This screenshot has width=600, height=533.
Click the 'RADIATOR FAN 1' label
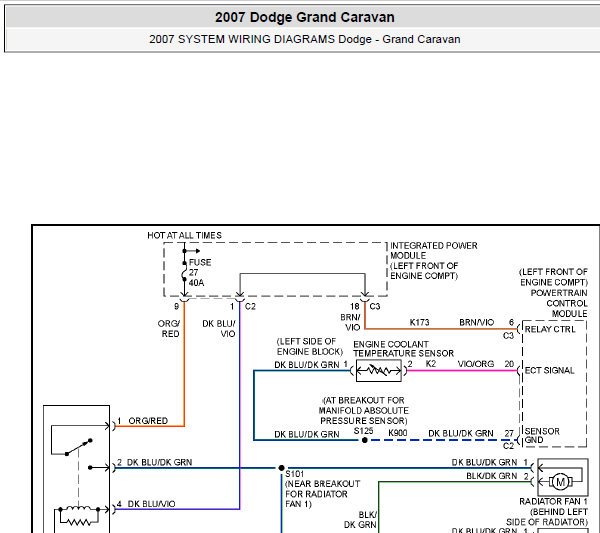[553, 501]
